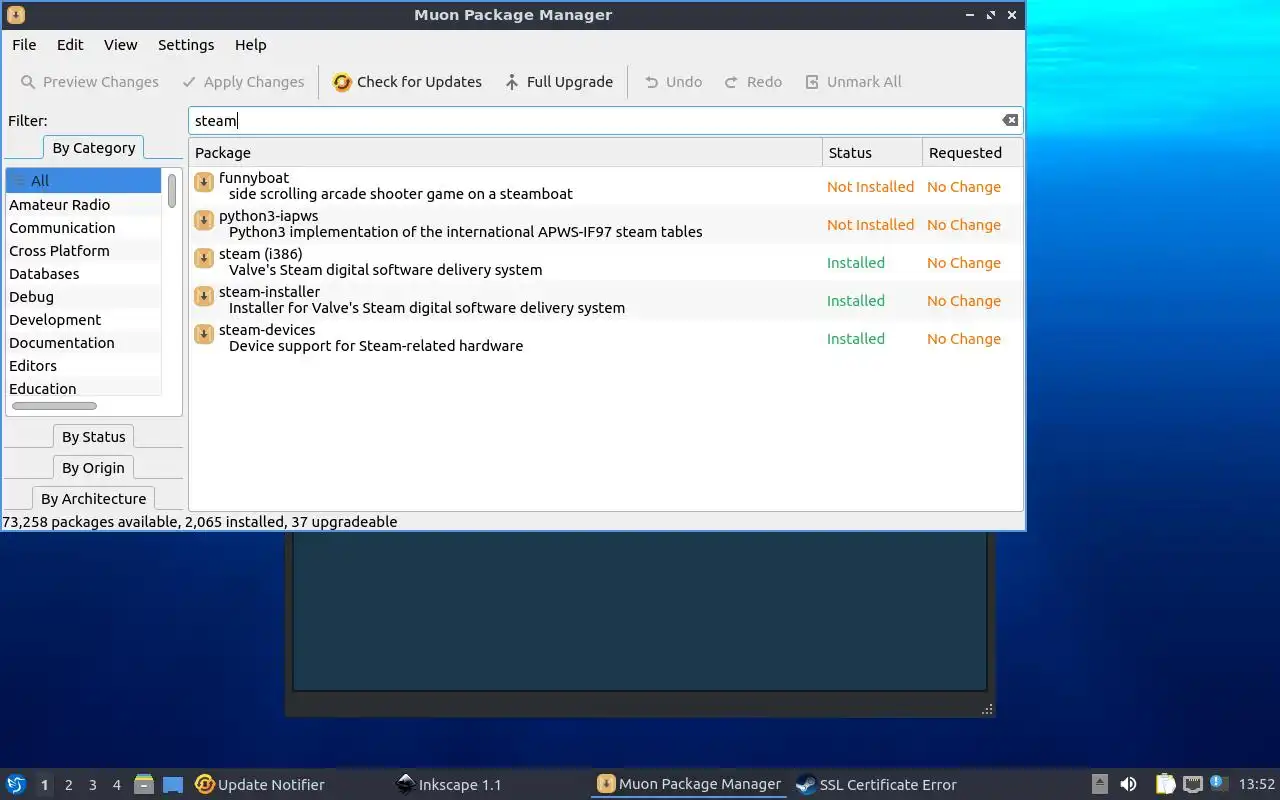Image resolution: width=1280 pixels, height=800 pixels.
Task: Open the volume control tray icon
Action: click(x=1128, y=785)
